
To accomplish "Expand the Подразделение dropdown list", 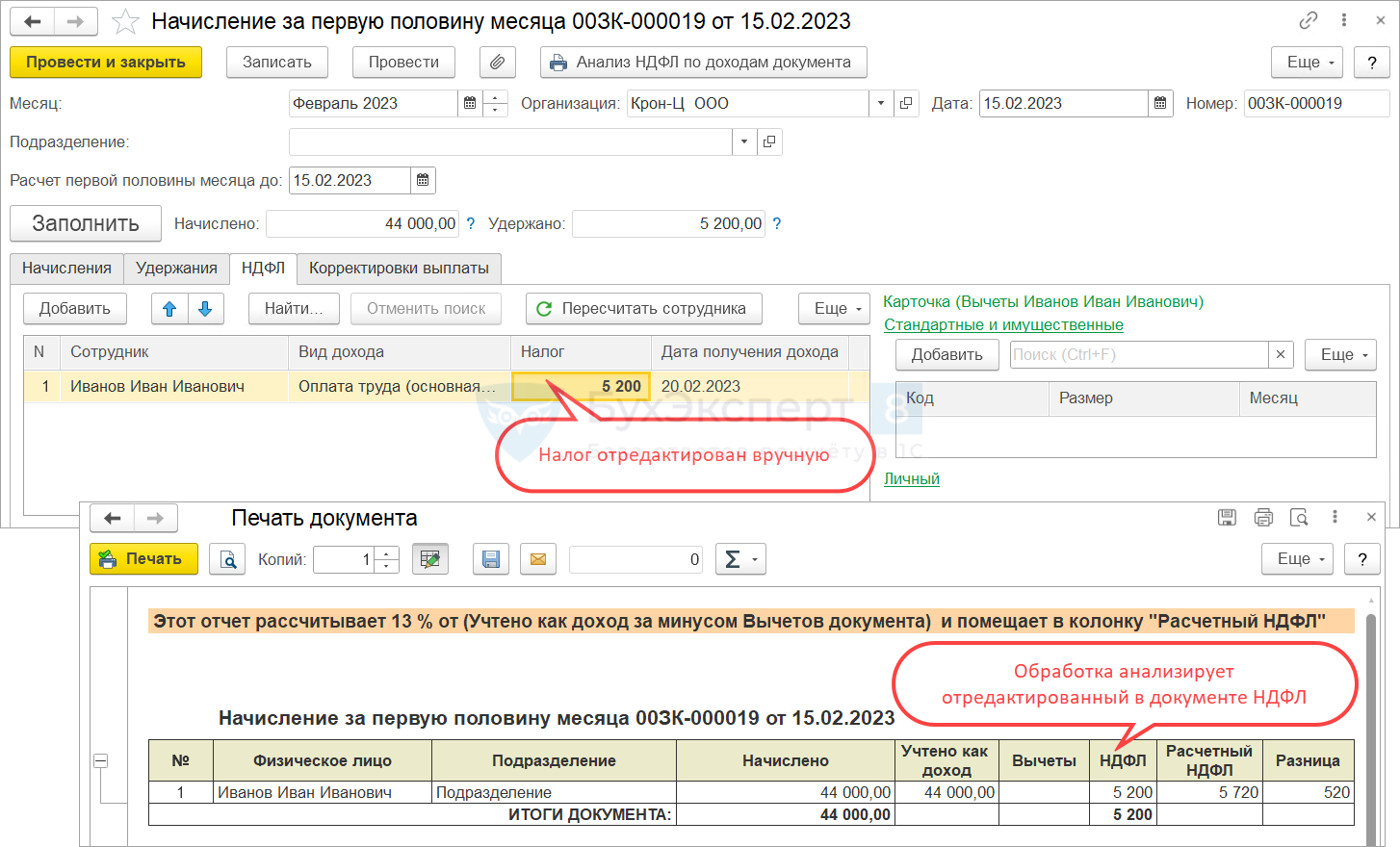I will (x=744, y=141).
